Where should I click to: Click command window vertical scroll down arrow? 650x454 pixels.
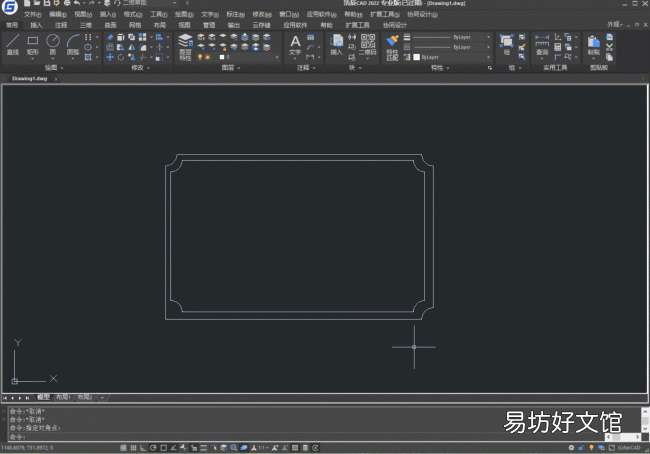[645, 429]
